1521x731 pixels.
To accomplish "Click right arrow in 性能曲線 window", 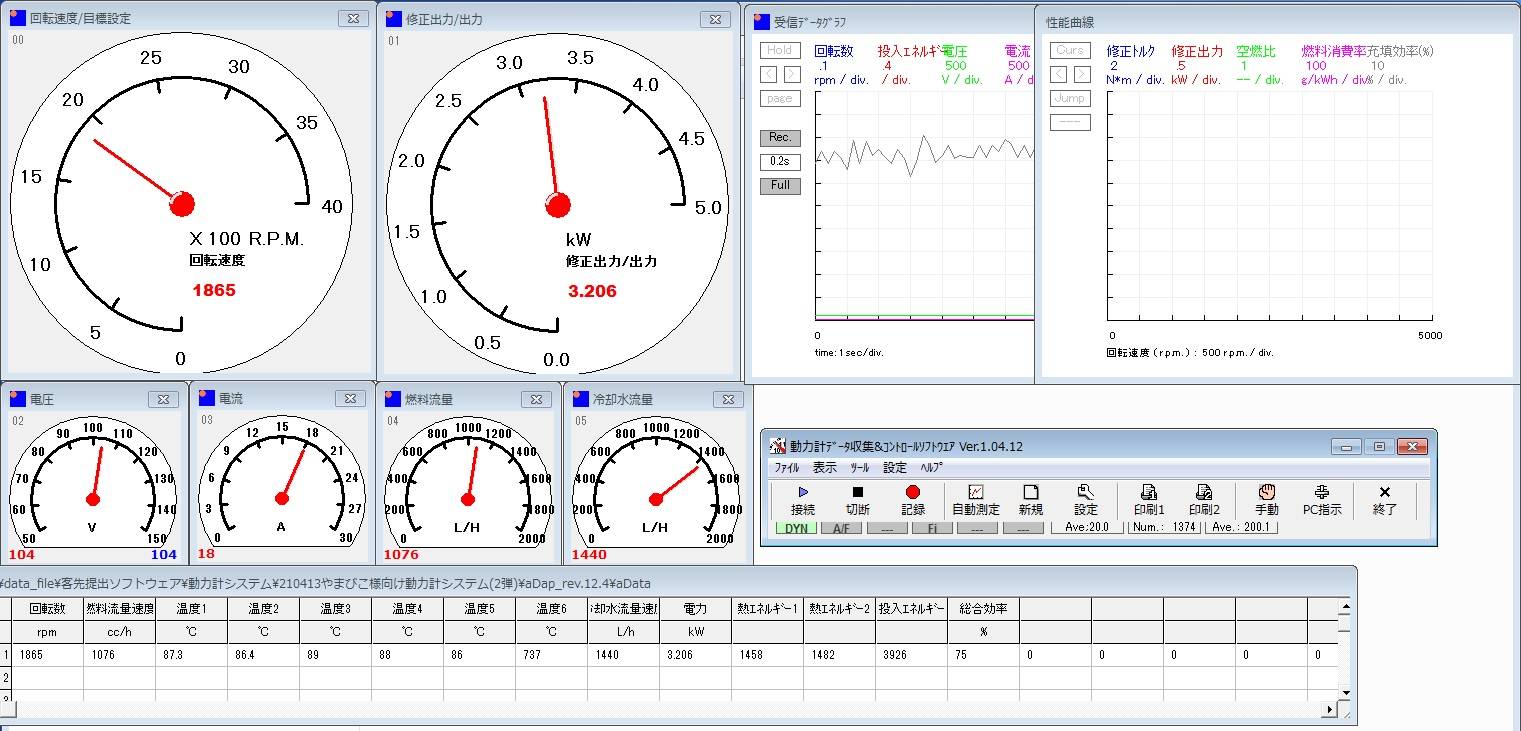I will pyautogui.click(x=1082, y=74).
